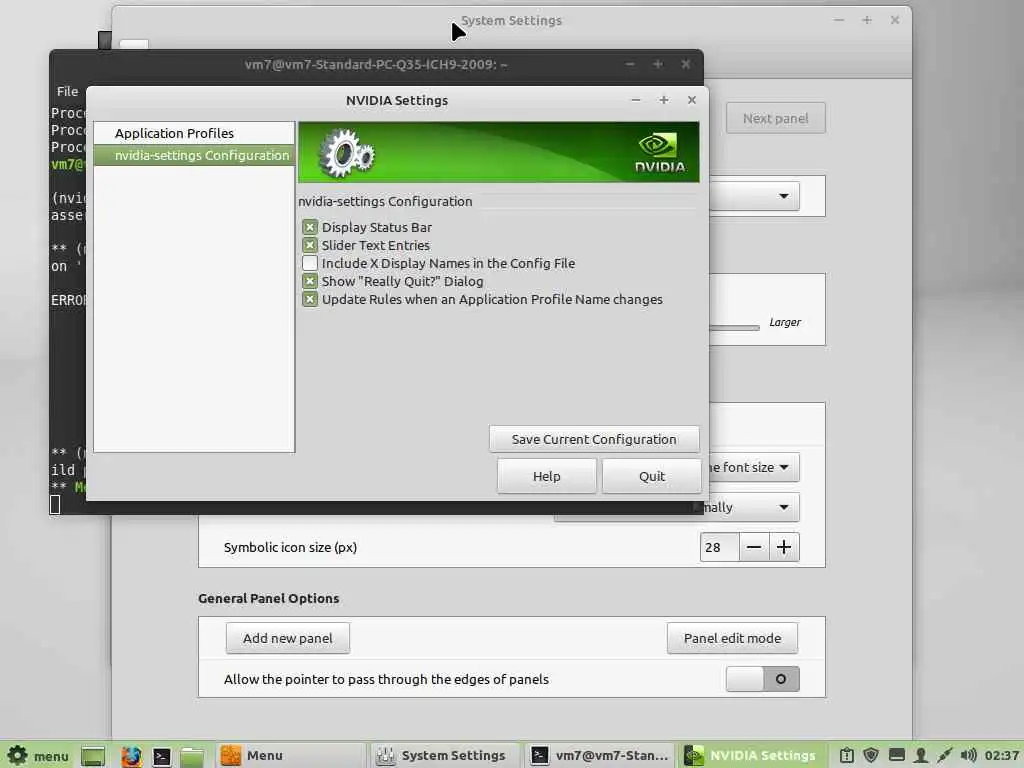
Task: Open the menu gear icon in the taskbar
Action: (18, 756)
